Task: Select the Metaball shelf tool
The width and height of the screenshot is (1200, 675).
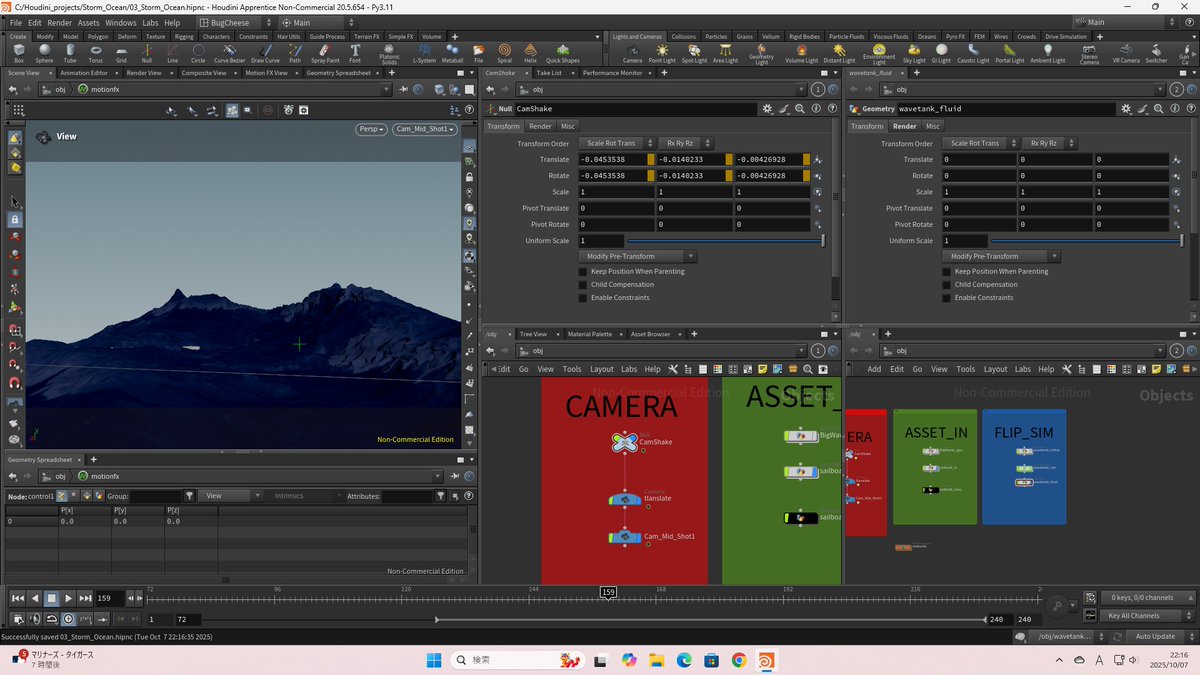Action: coord(453,52)
